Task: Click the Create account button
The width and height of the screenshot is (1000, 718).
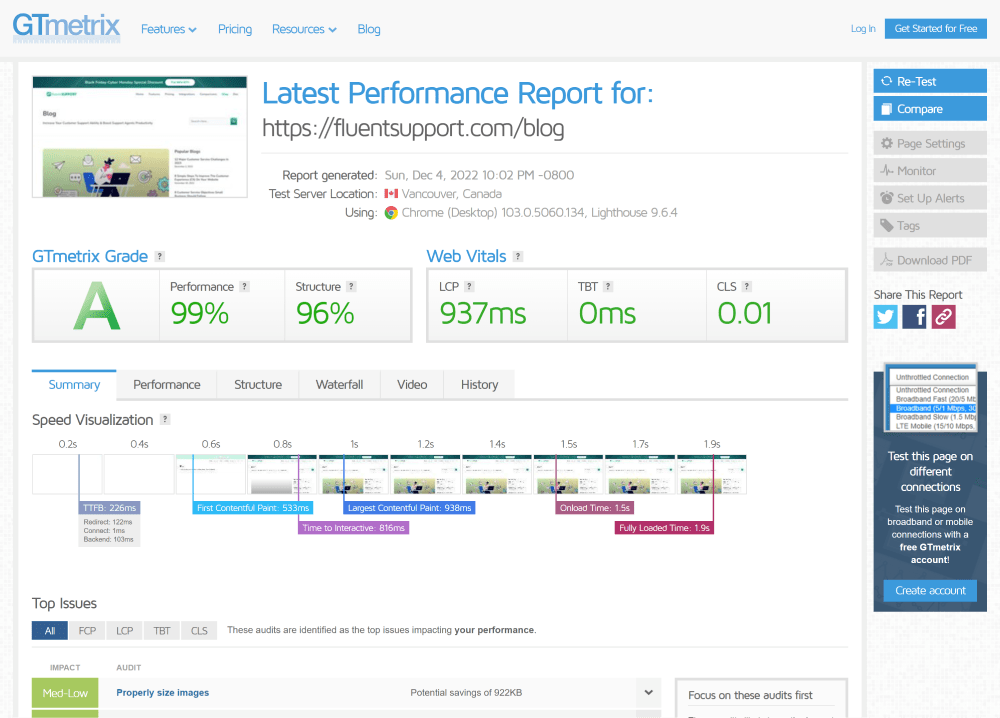Action: point(930,590)
